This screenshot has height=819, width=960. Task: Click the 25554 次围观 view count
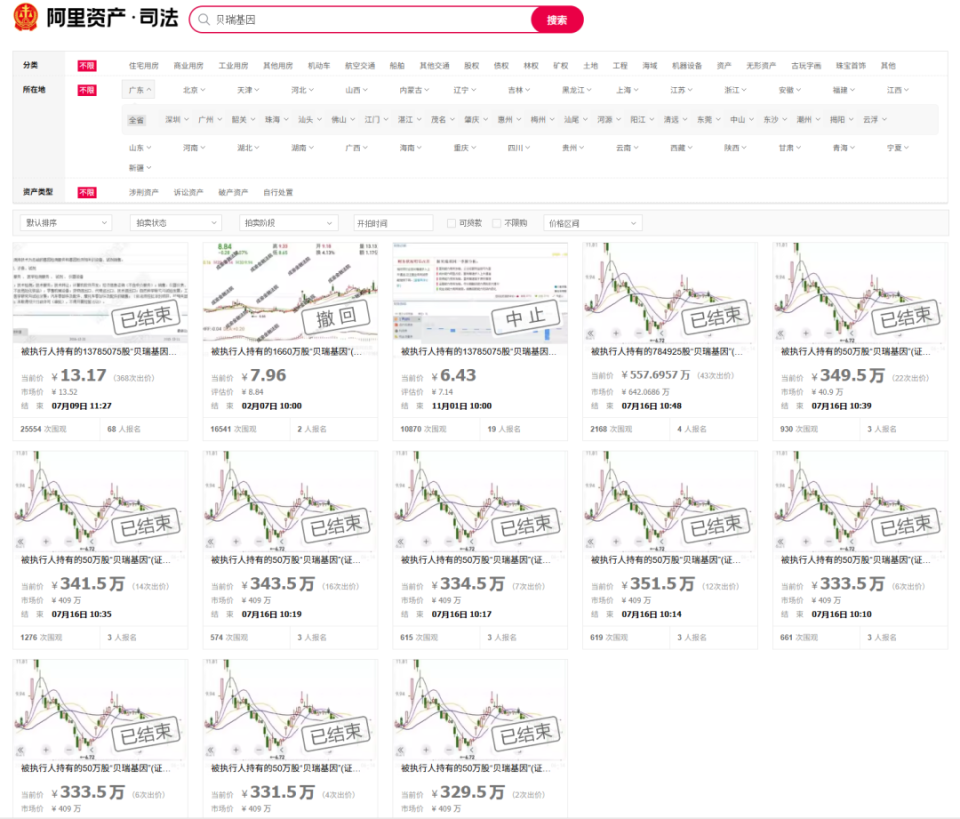click(x=43, y=429)
